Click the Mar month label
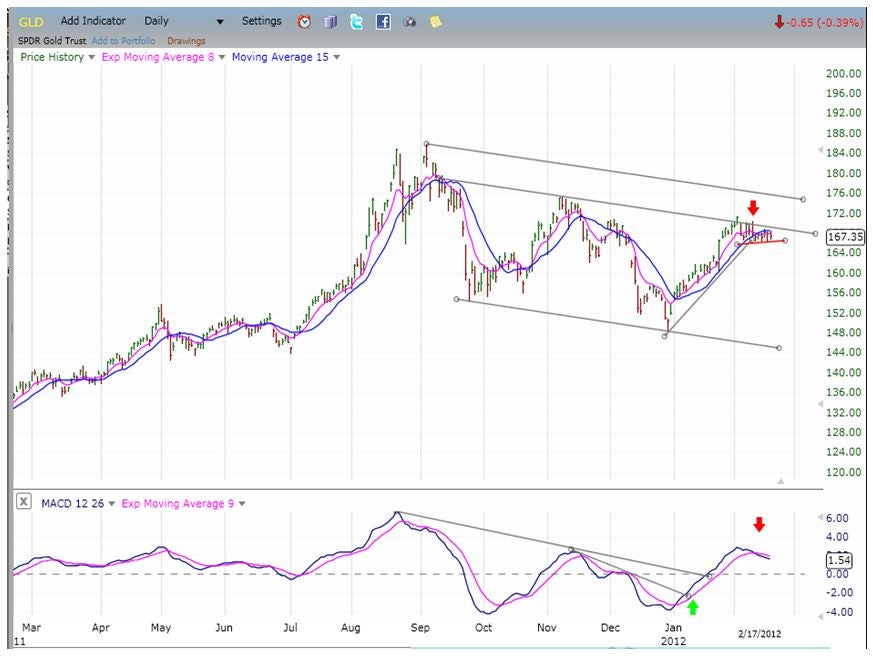 [31, 627]
